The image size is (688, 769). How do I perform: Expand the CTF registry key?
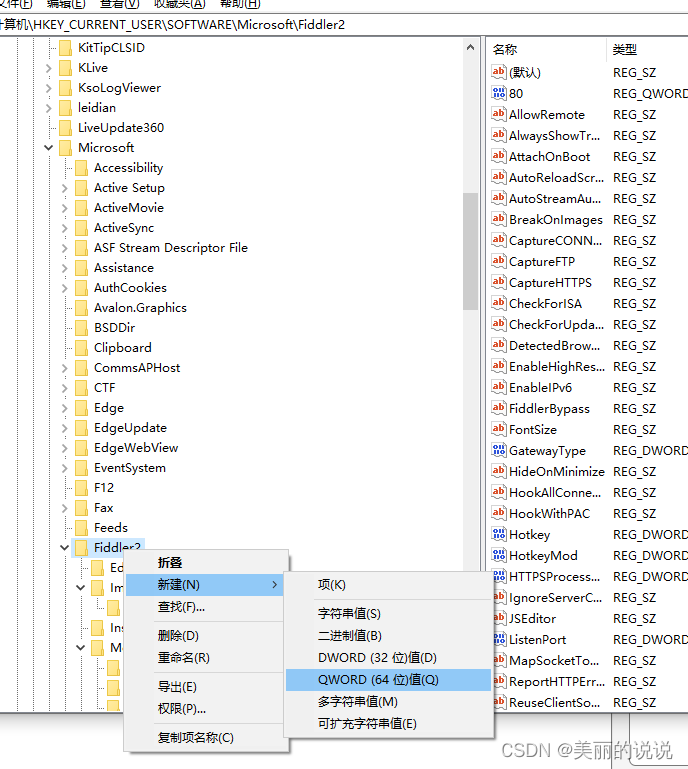pyautogui.click(x=64, y=388)
